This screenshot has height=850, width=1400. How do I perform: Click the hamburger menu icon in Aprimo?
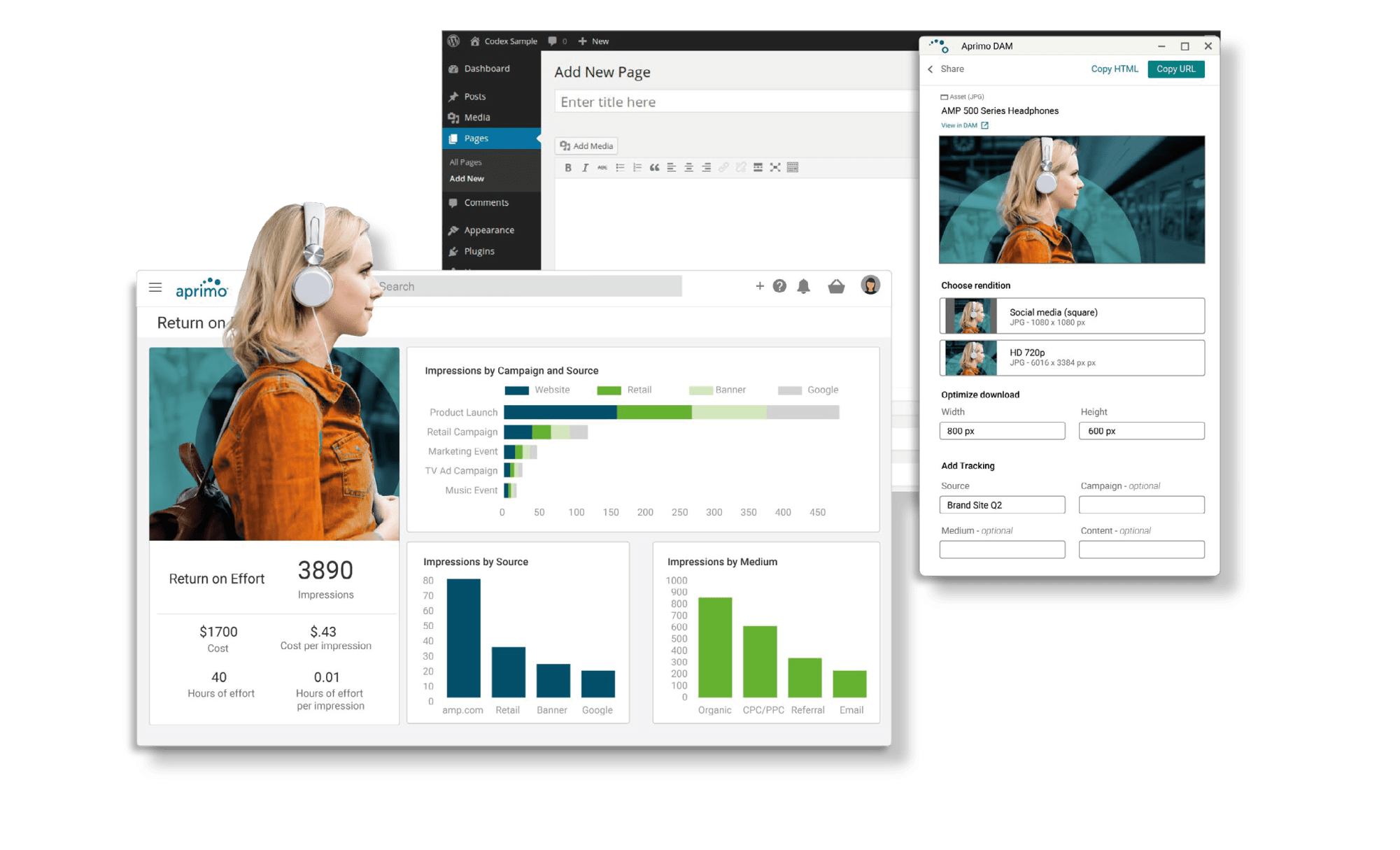pos(154,288)
